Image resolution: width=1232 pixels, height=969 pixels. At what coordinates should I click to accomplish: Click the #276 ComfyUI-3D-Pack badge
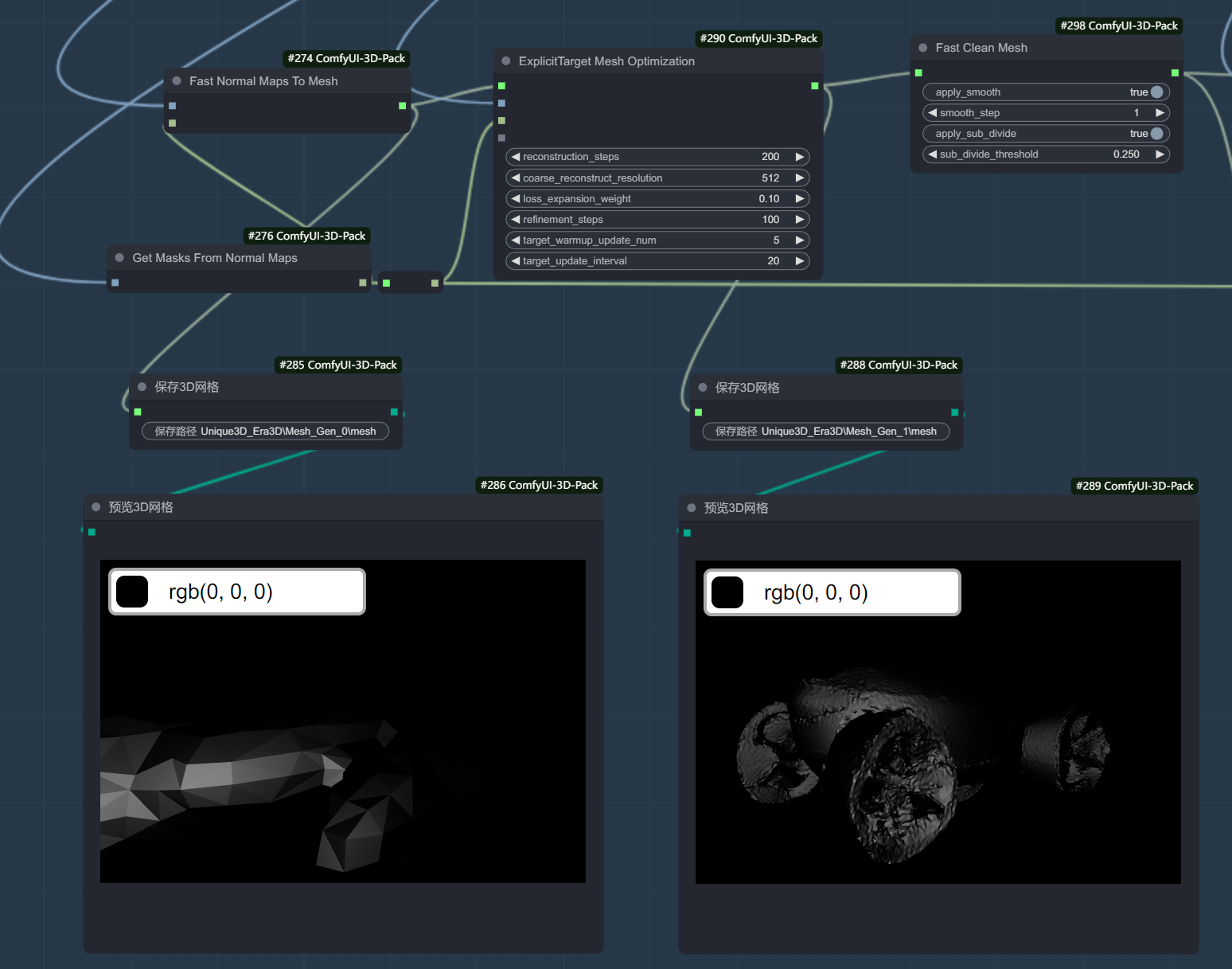point(306,236)
